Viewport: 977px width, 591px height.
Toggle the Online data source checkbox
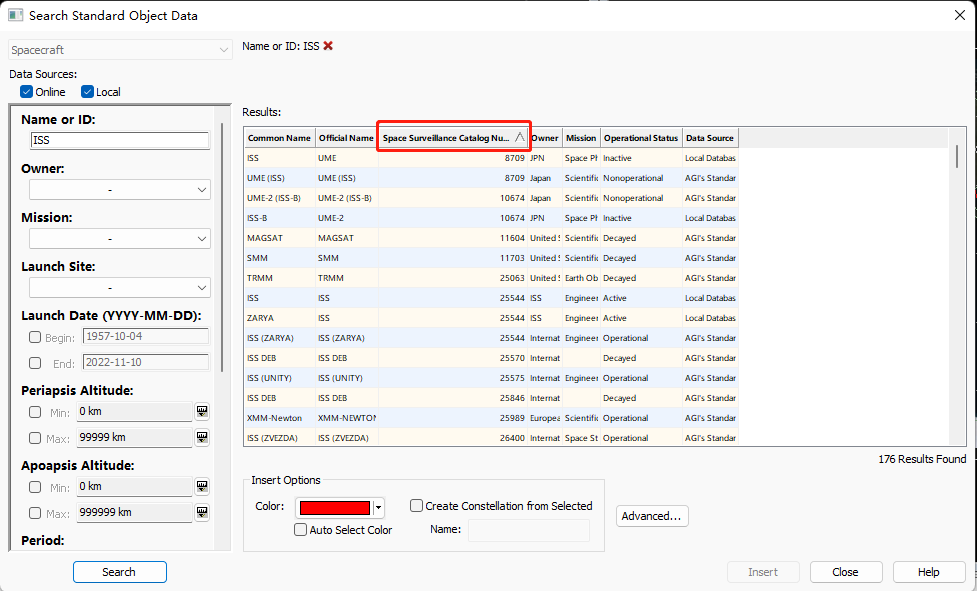(27, 92)
